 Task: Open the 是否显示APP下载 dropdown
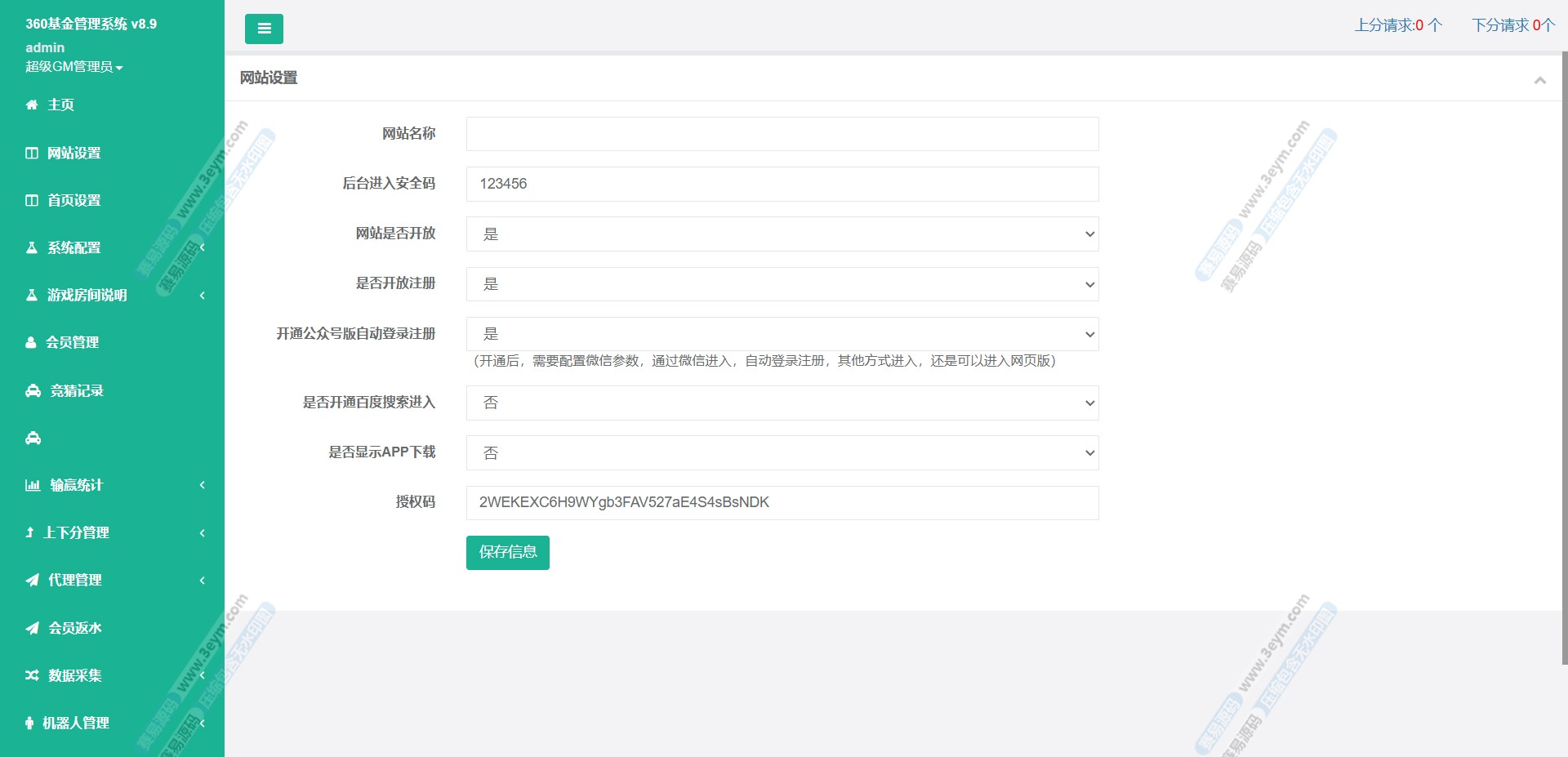click(x=782, y=453)
